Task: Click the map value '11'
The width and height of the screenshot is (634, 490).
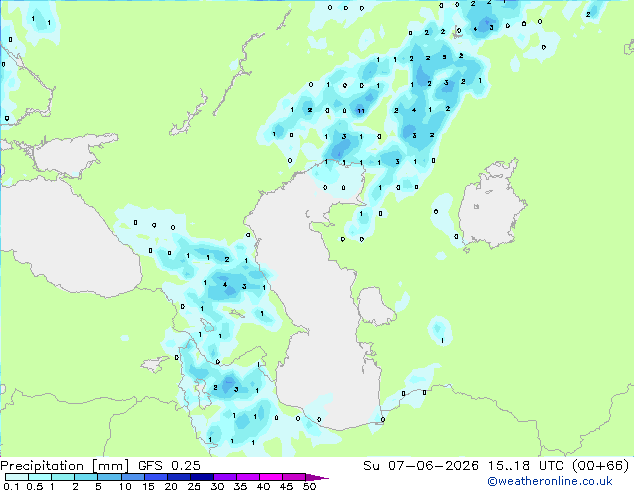Action: (361, 111)
